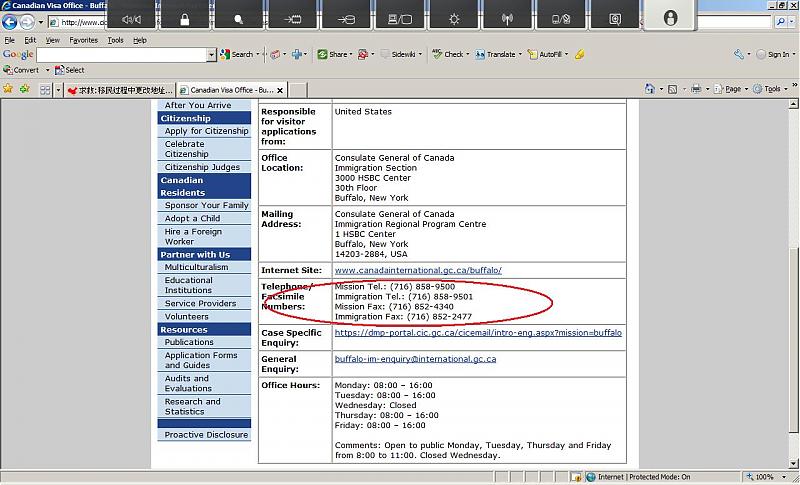Click the browser Back arrow button
800x485 pixels.
click(x=9, y=22)
